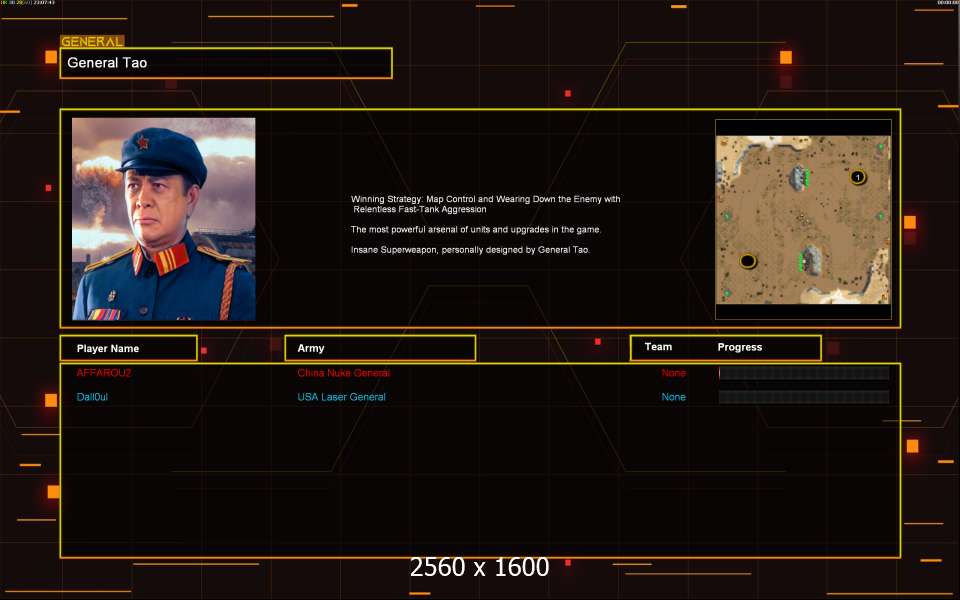Click the Insane Superweapon text line
Screen dimensions: 960x600
pyautogui.click(x=470, y=250)
